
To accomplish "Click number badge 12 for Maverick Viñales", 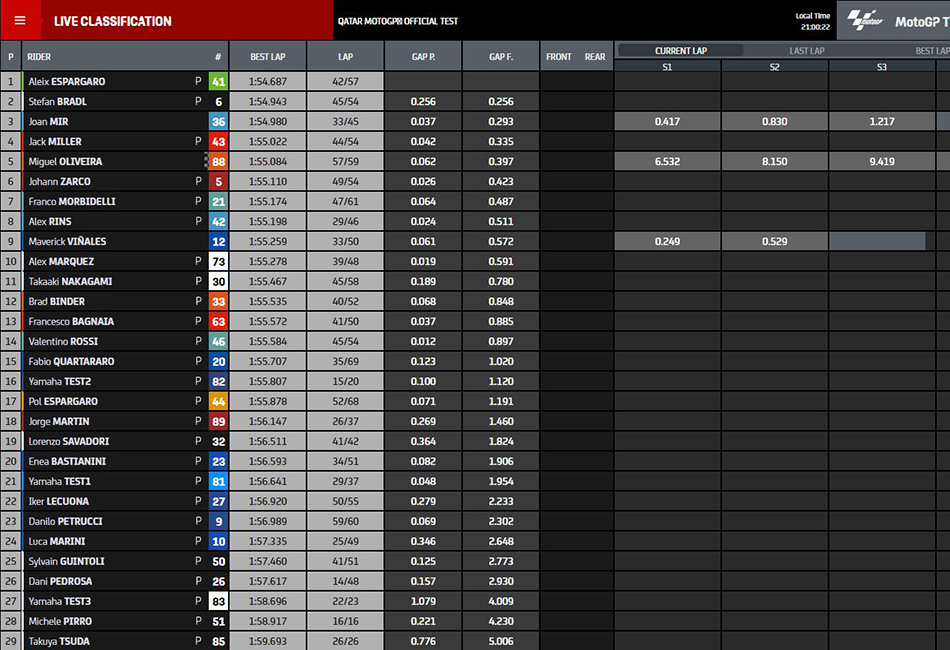I will point(218,241).
